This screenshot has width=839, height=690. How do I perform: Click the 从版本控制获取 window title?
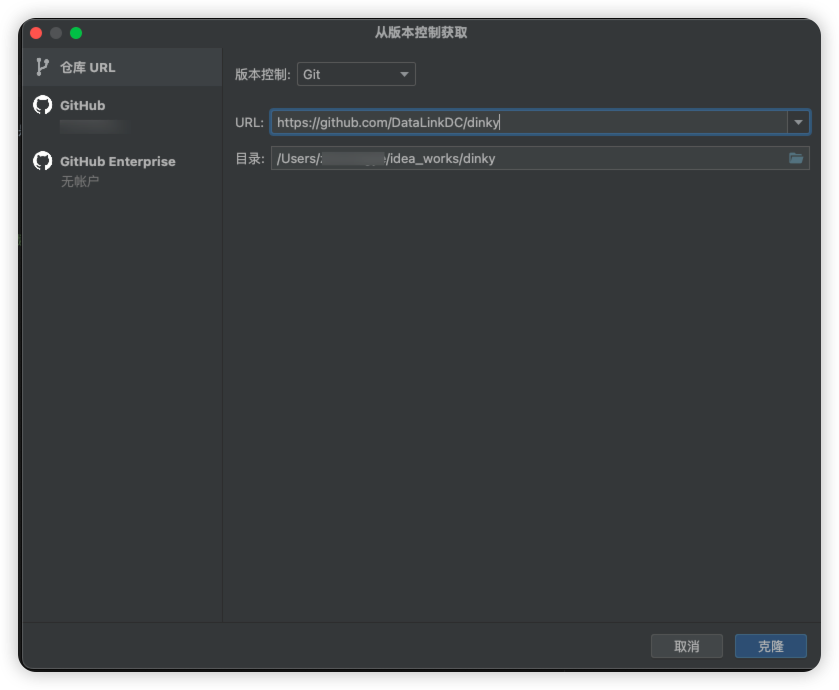(x=421, y=33)
